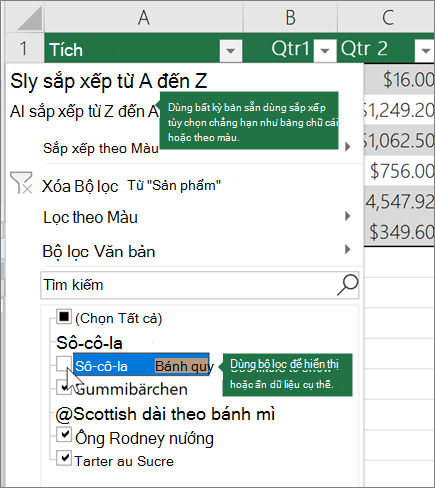
Task: Expand the Lọc theo Màu arrow
Action: (x=348, y=216)
